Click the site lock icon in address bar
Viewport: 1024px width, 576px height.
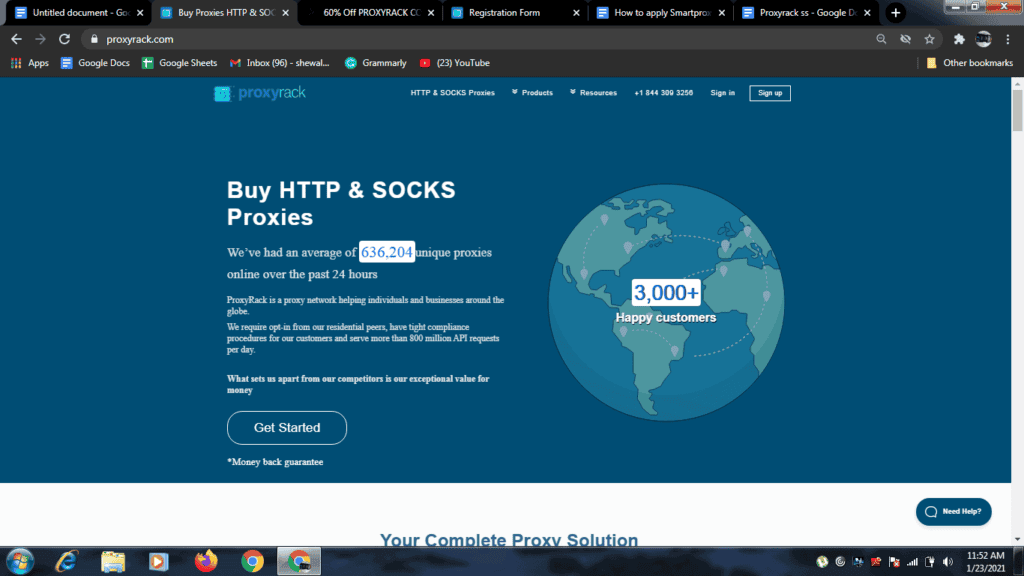coord(94,39)
